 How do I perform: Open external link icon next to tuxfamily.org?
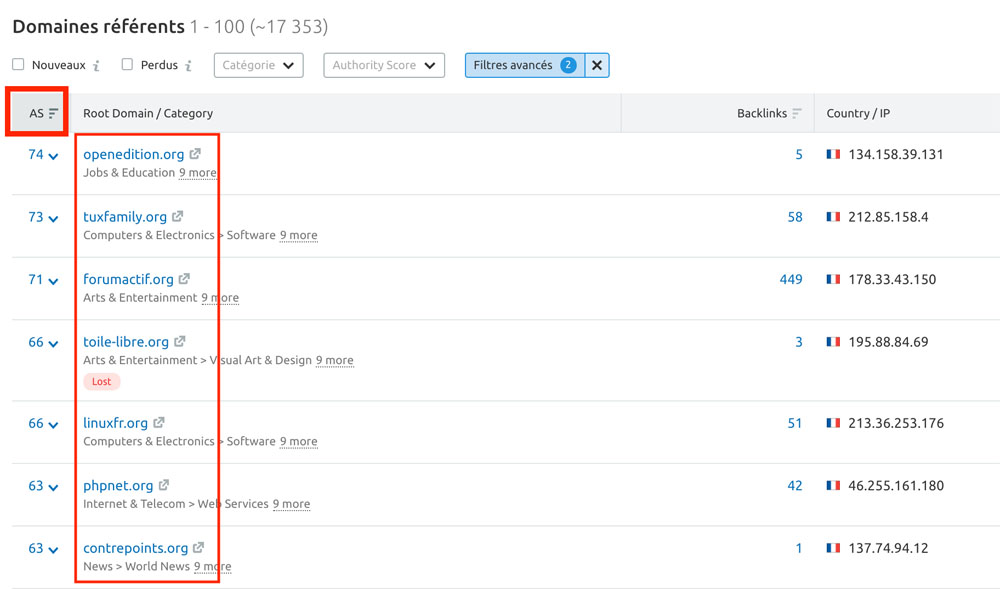coord(178,216)
